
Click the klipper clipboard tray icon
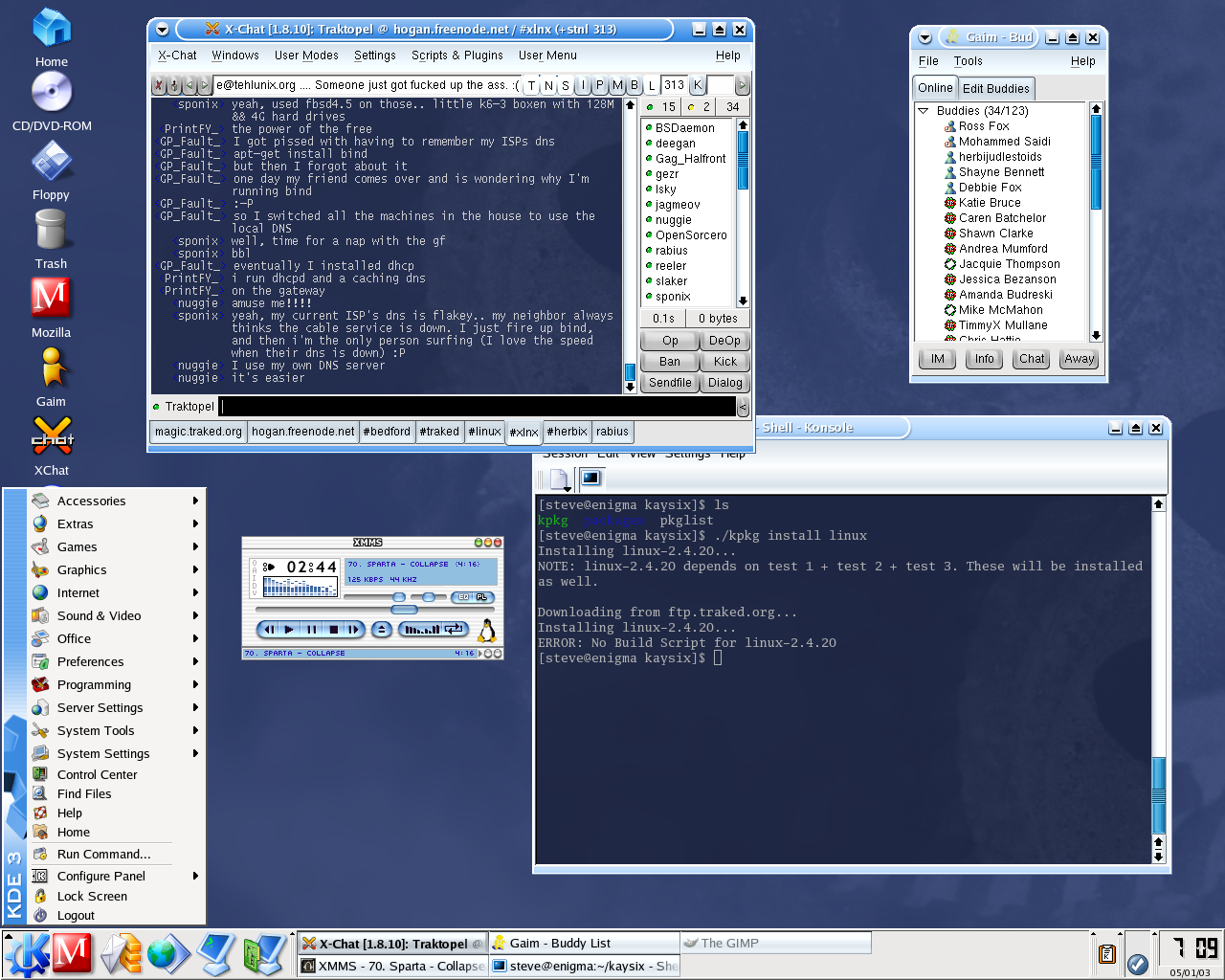click(1106, 954)
